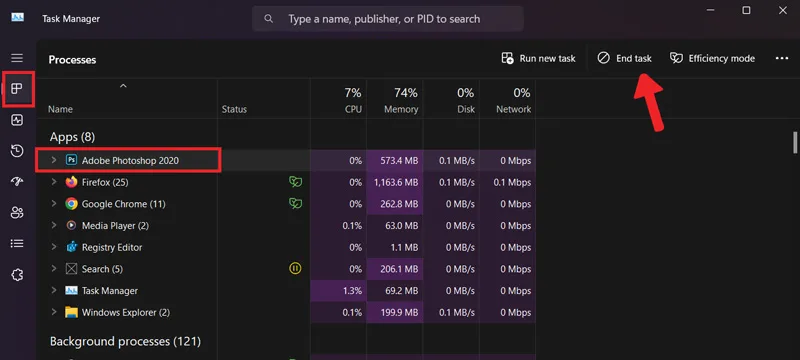Select the Media Player (2) row
This screenshot has width=800, height=360.
click(x=286, y=225)
